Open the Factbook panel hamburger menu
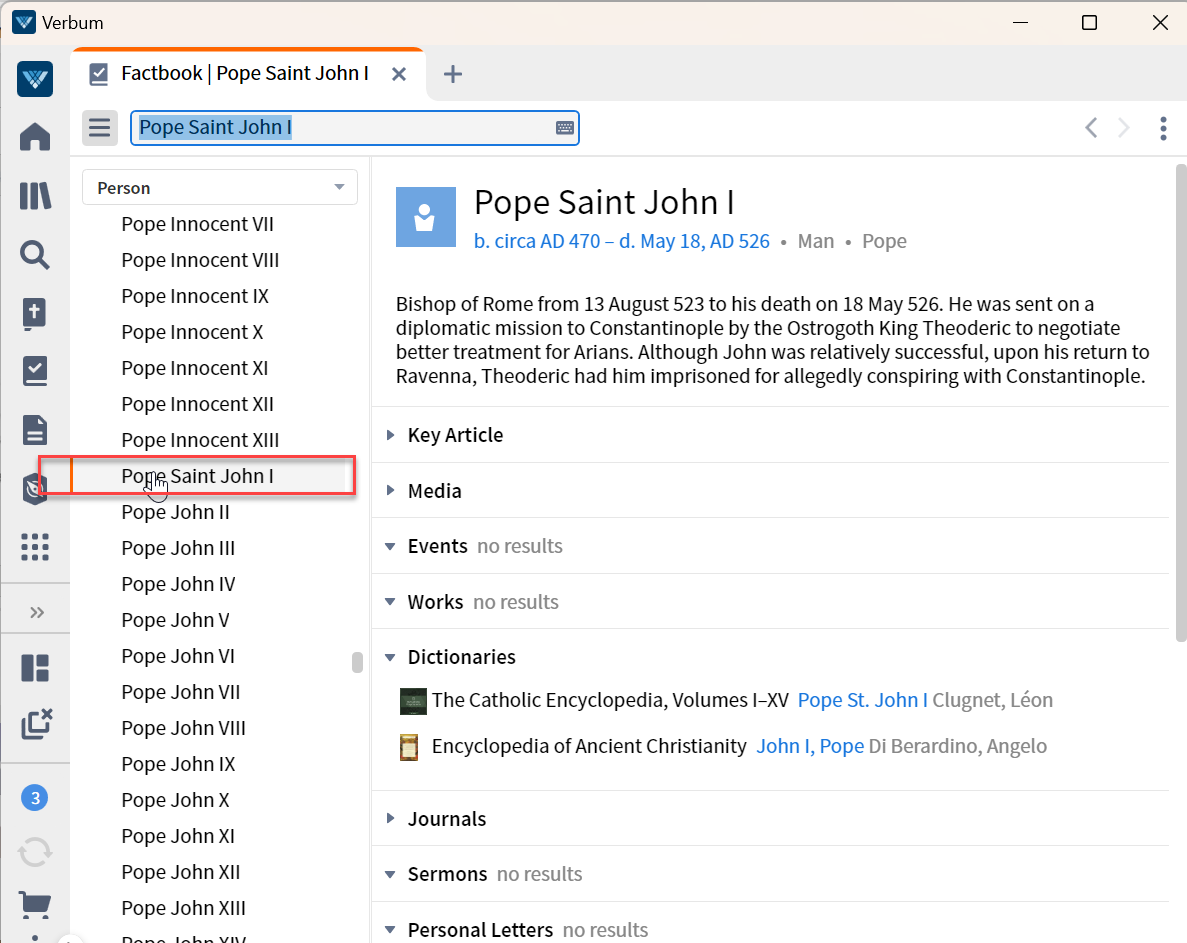 tap(100, 127)
